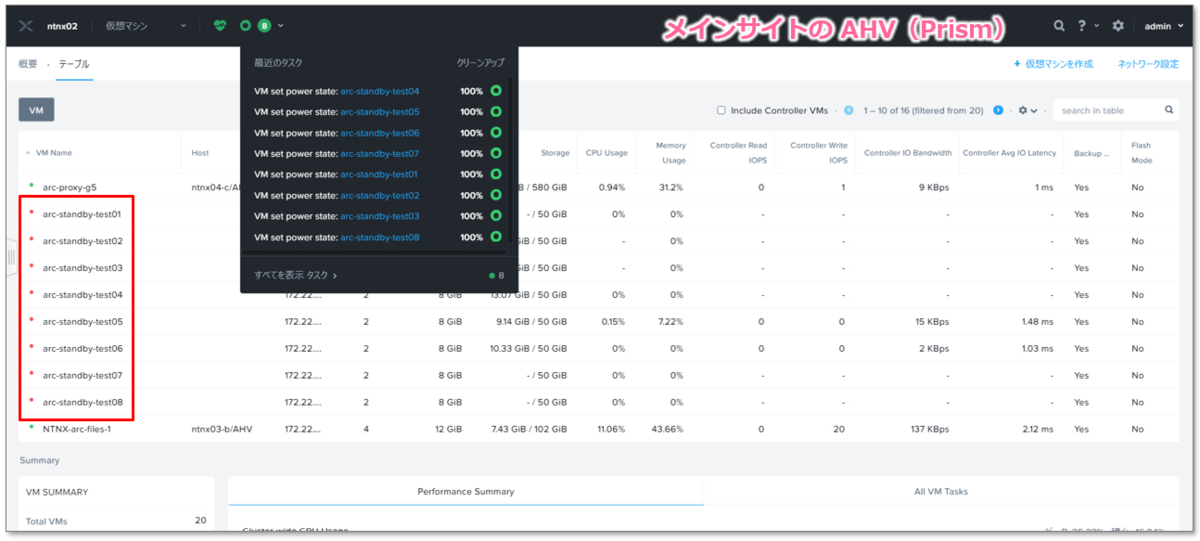The width and height of the screenshot is (1200, 541).
Task: Sort by VM Name column header
Action: (54, 153)
